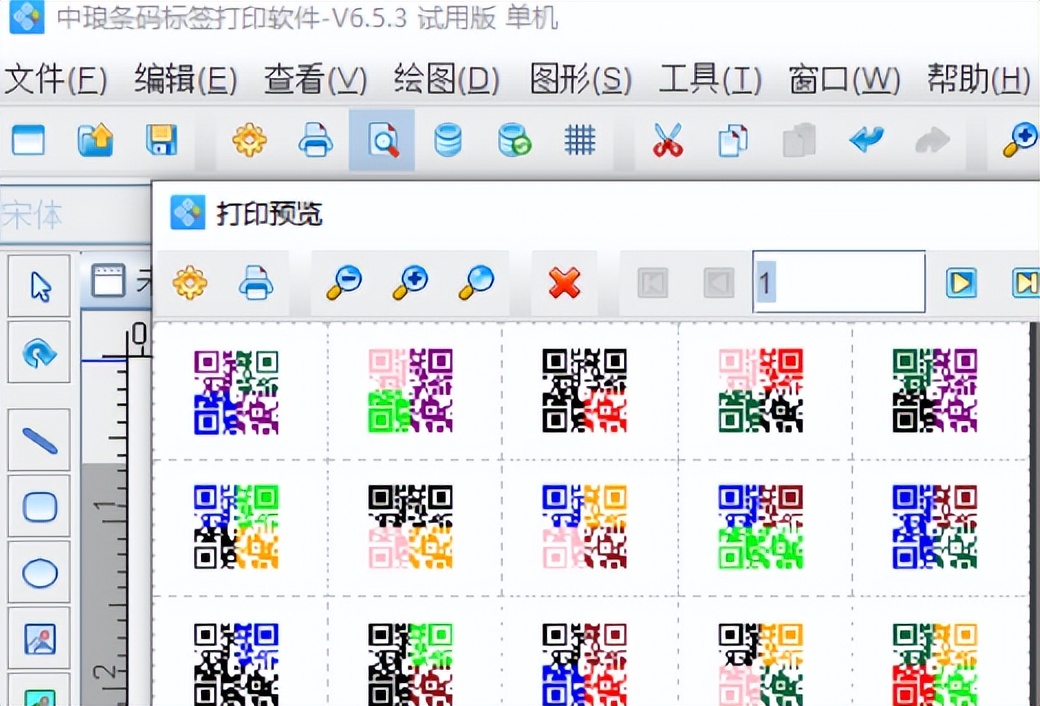The image size is (1040, 706).
Task: Open the 图形(S) menu
Action: click(x=580, y=80)
